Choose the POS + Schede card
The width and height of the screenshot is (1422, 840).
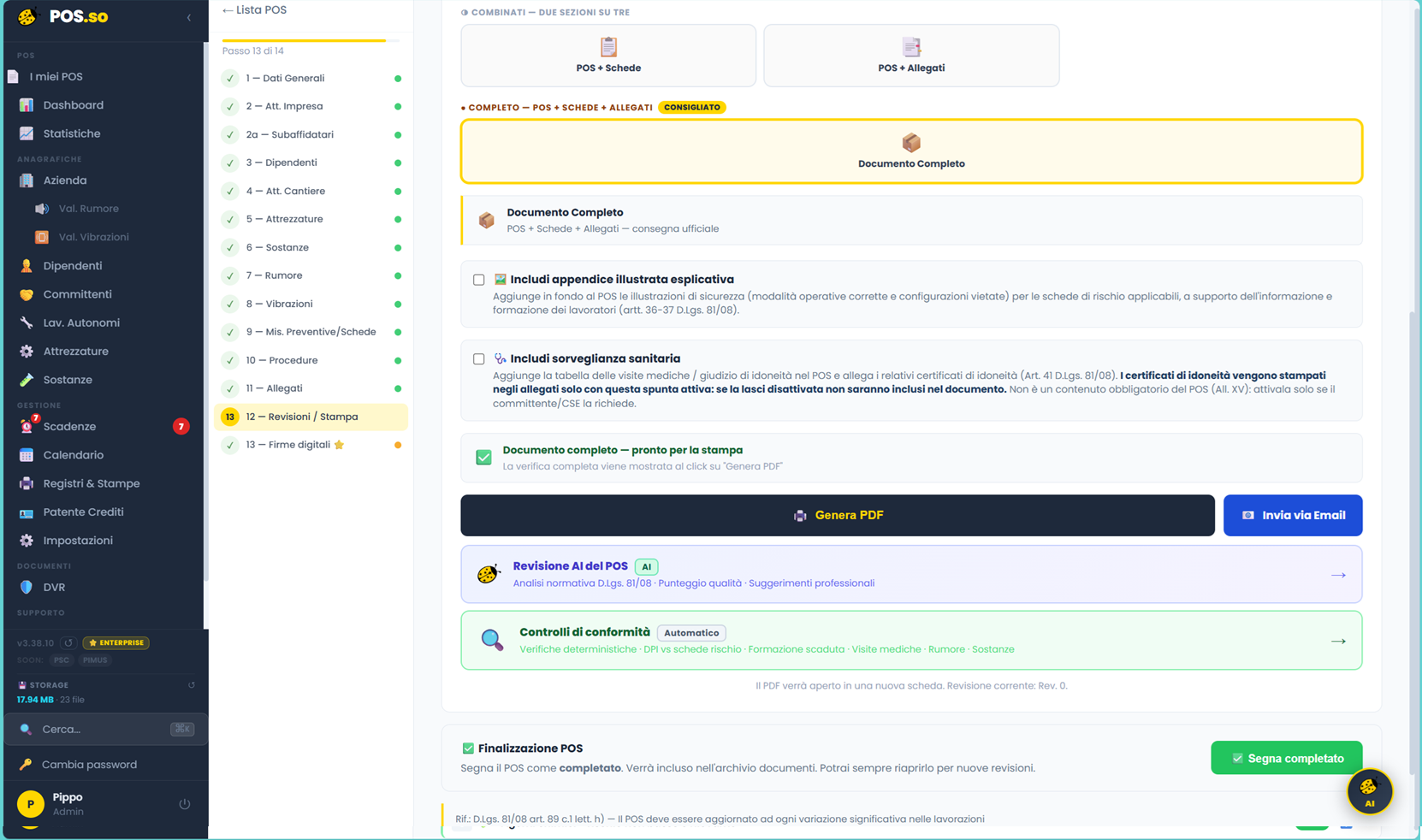click(608, 56)
